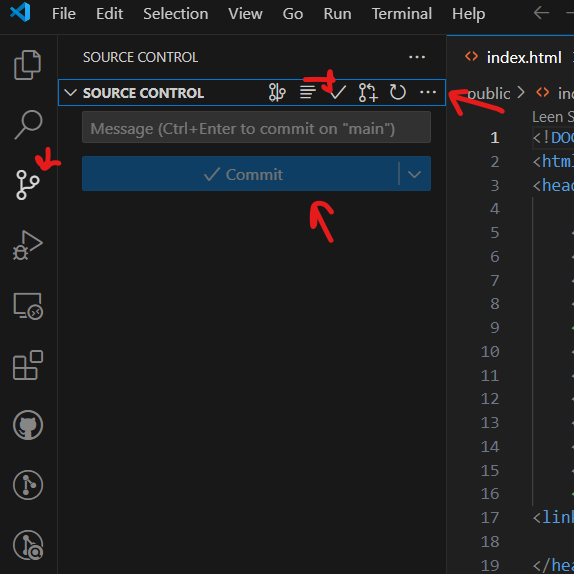Open the Run and Debug view
The width and height of the screenshot is (574, 574).
point(28,245)
